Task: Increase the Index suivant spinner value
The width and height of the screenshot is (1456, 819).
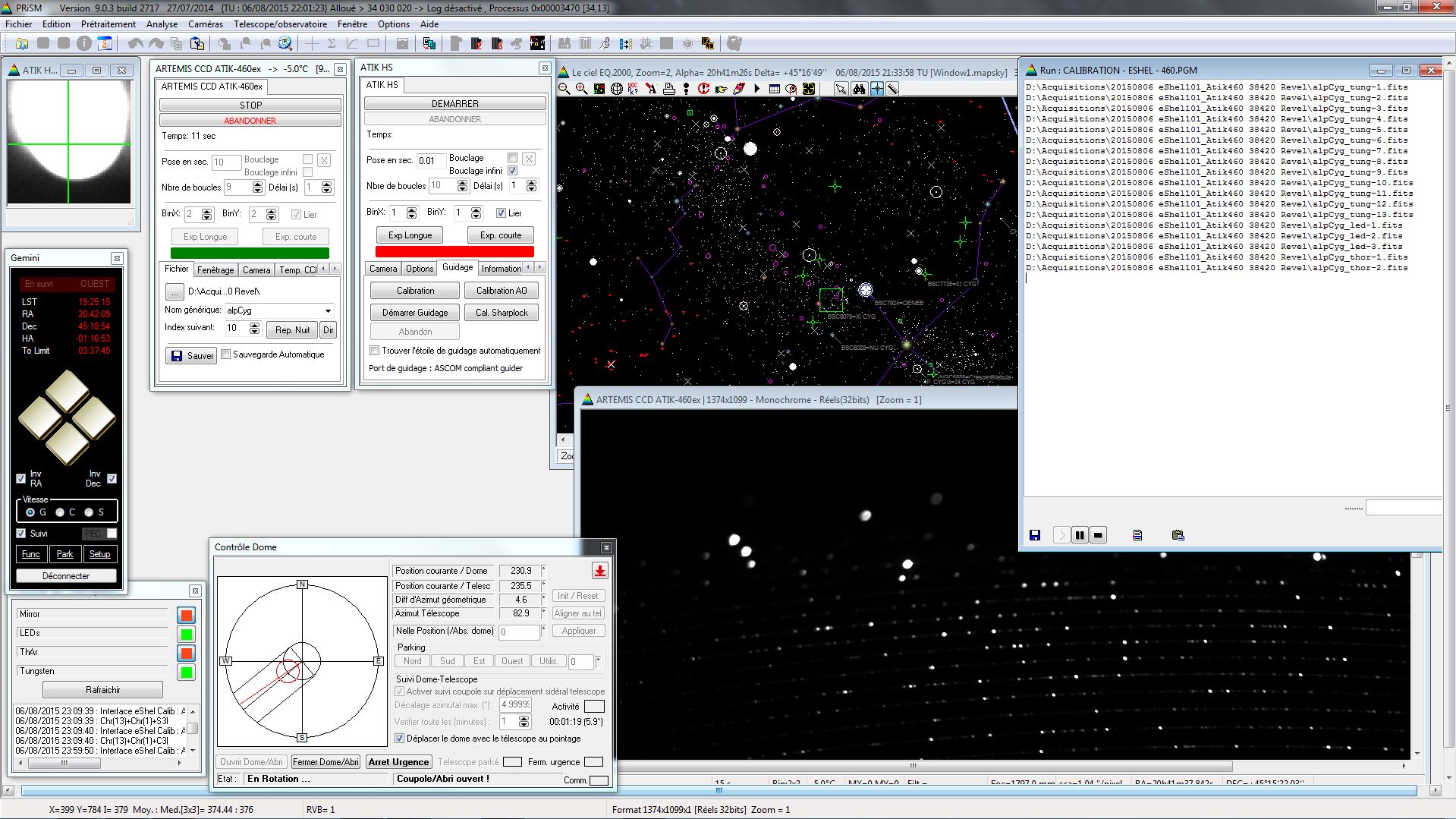Action: 255,325
